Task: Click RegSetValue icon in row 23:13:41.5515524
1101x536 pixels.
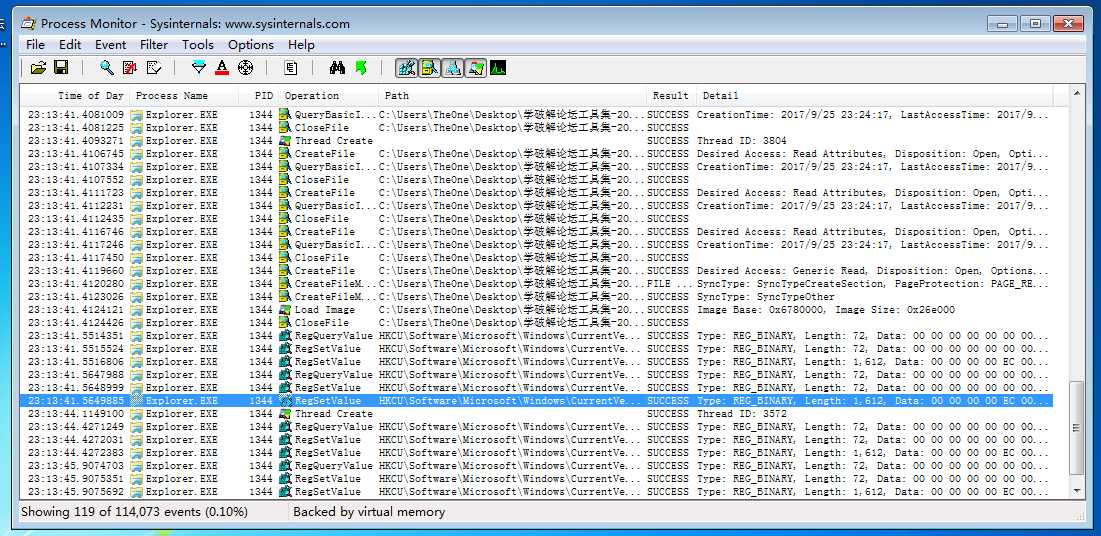Action: click(284, 348)
